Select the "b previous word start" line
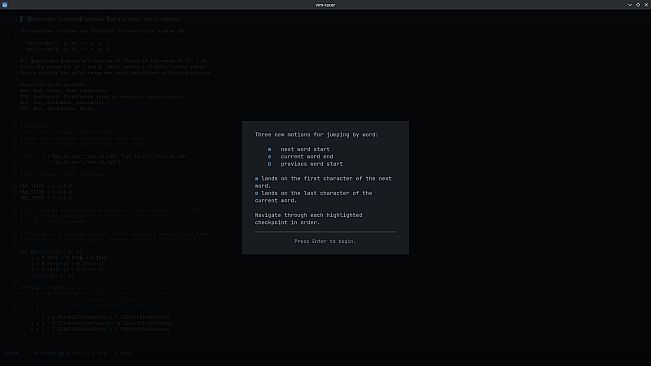 click(x=305, y=164)
